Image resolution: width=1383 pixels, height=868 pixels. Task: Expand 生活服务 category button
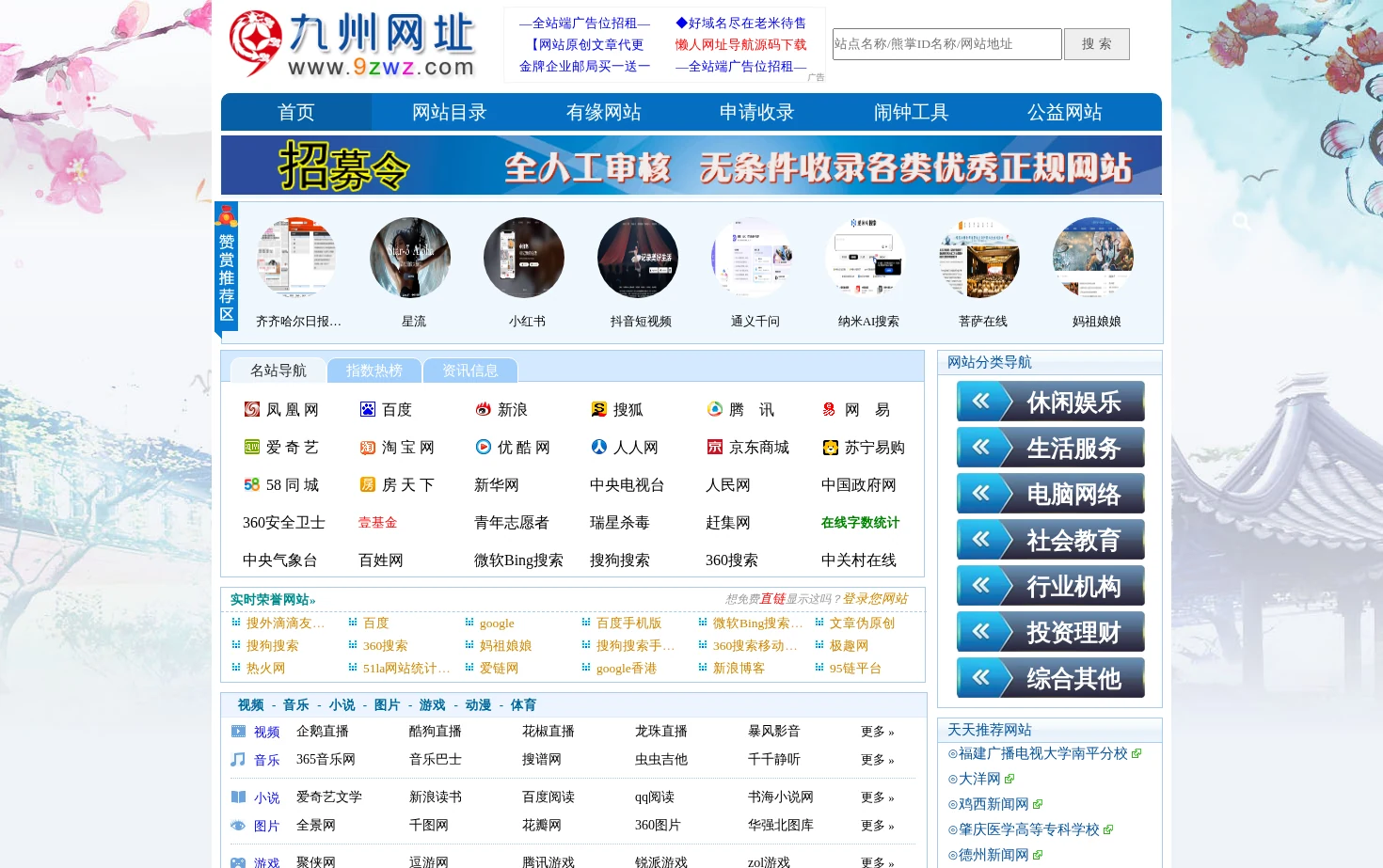click(1050, 447)
